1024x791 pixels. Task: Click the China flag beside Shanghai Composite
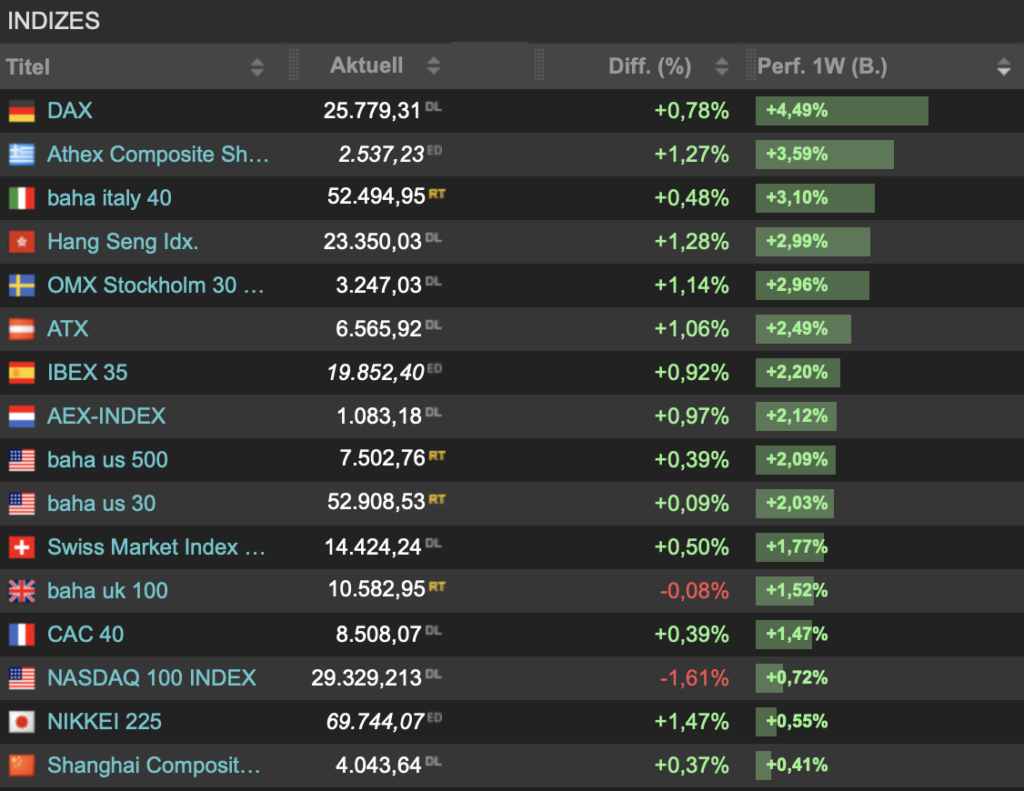(x=22, y=766)
